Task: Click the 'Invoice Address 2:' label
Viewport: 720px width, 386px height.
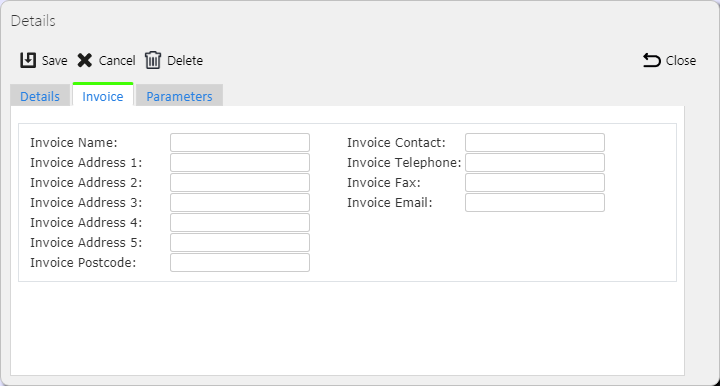Action: coord(86,183)
